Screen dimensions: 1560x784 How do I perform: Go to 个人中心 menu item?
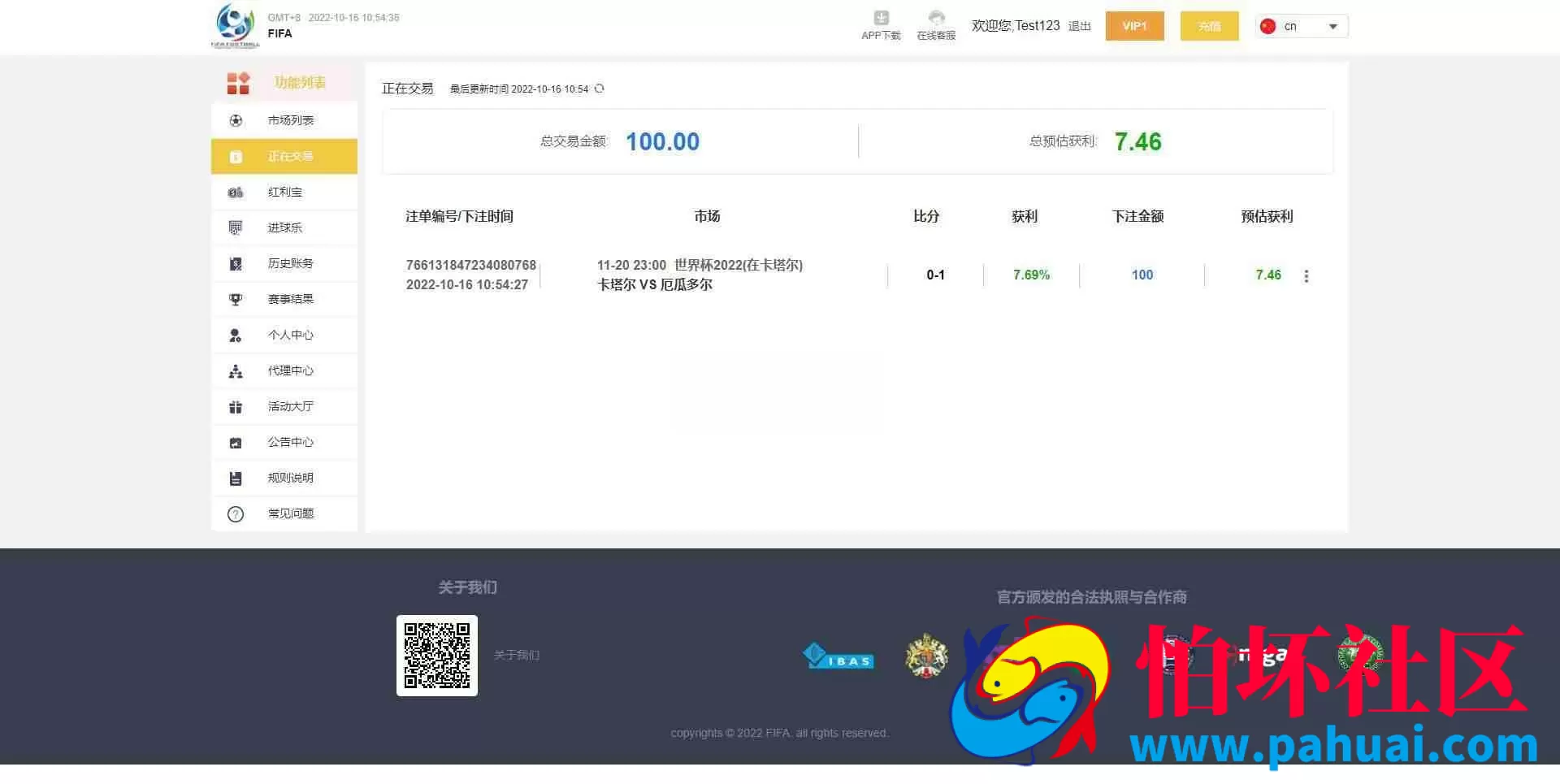pyautogui.click(x=284, y=335)
